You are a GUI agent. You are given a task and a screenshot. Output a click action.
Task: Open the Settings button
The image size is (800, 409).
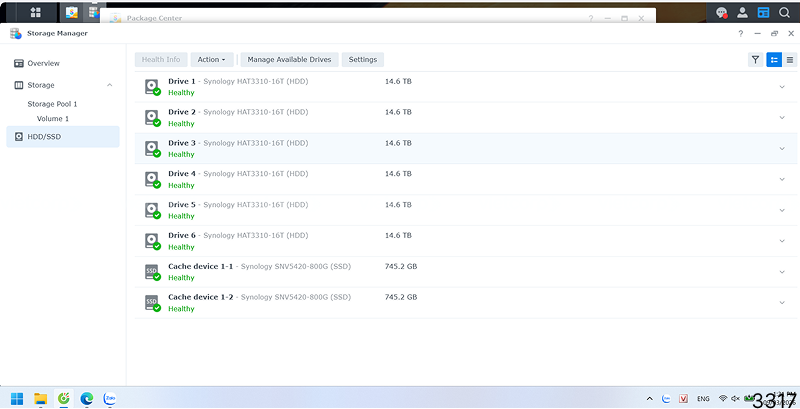(x=363, y=60)
